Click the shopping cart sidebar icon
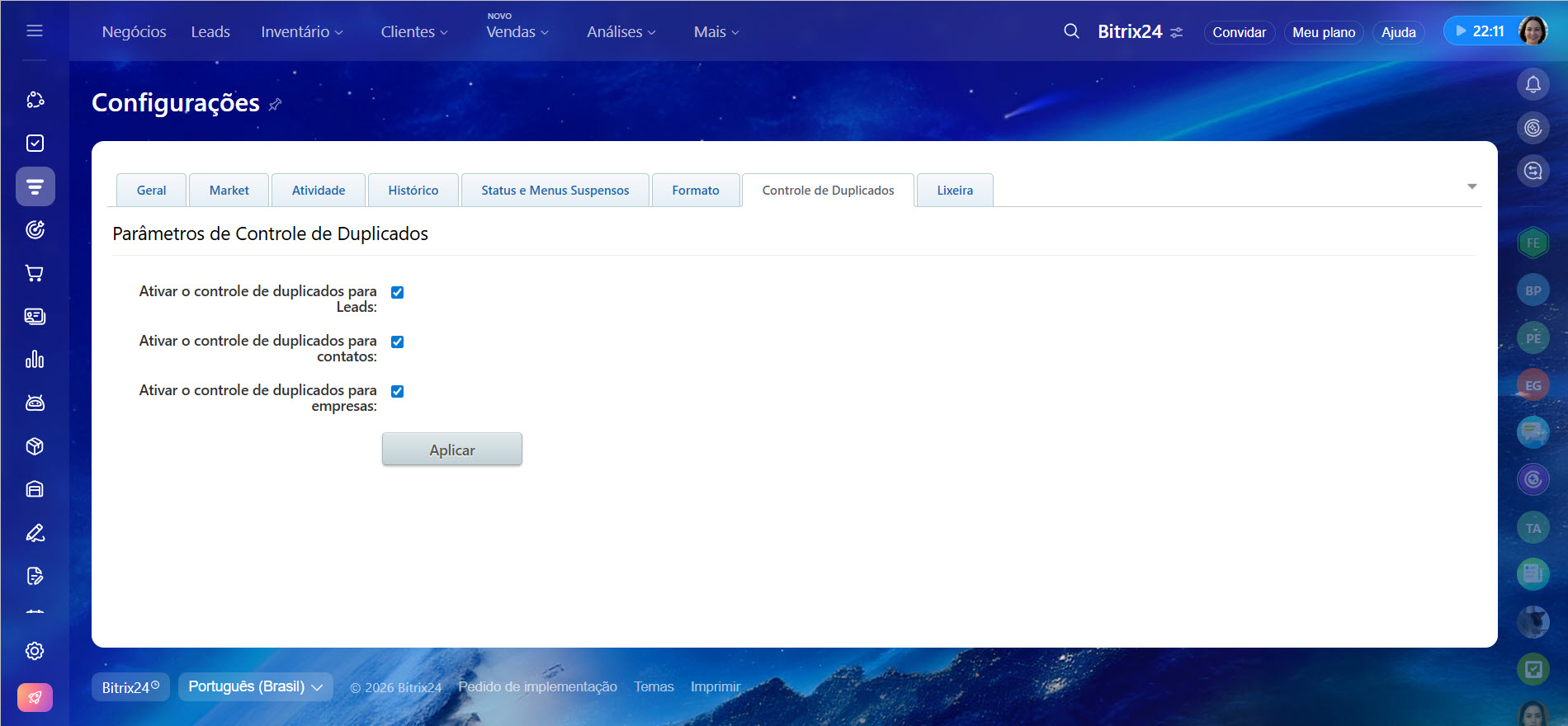The image size is (1568, 726). tap(35, 273)
